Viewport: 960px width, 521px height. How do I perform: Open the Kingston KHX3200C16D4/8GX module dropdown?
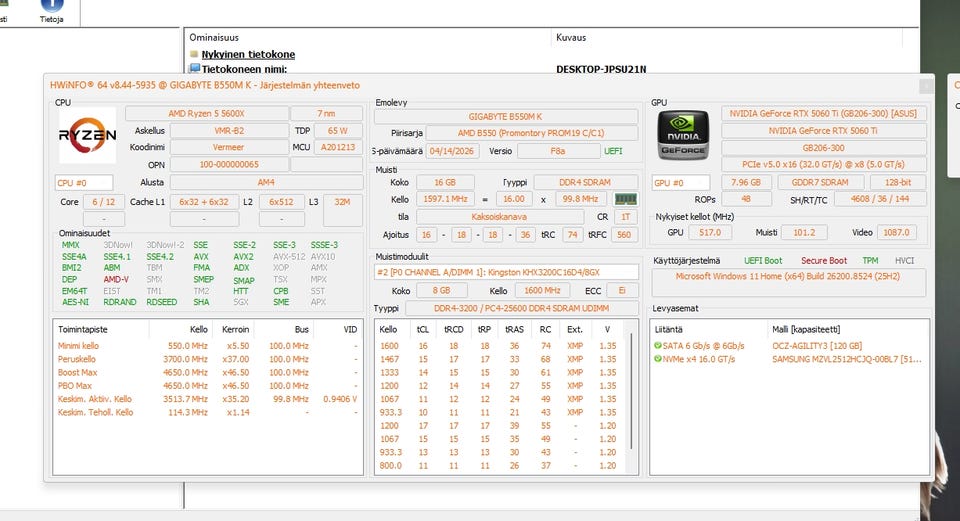(506, 272)
